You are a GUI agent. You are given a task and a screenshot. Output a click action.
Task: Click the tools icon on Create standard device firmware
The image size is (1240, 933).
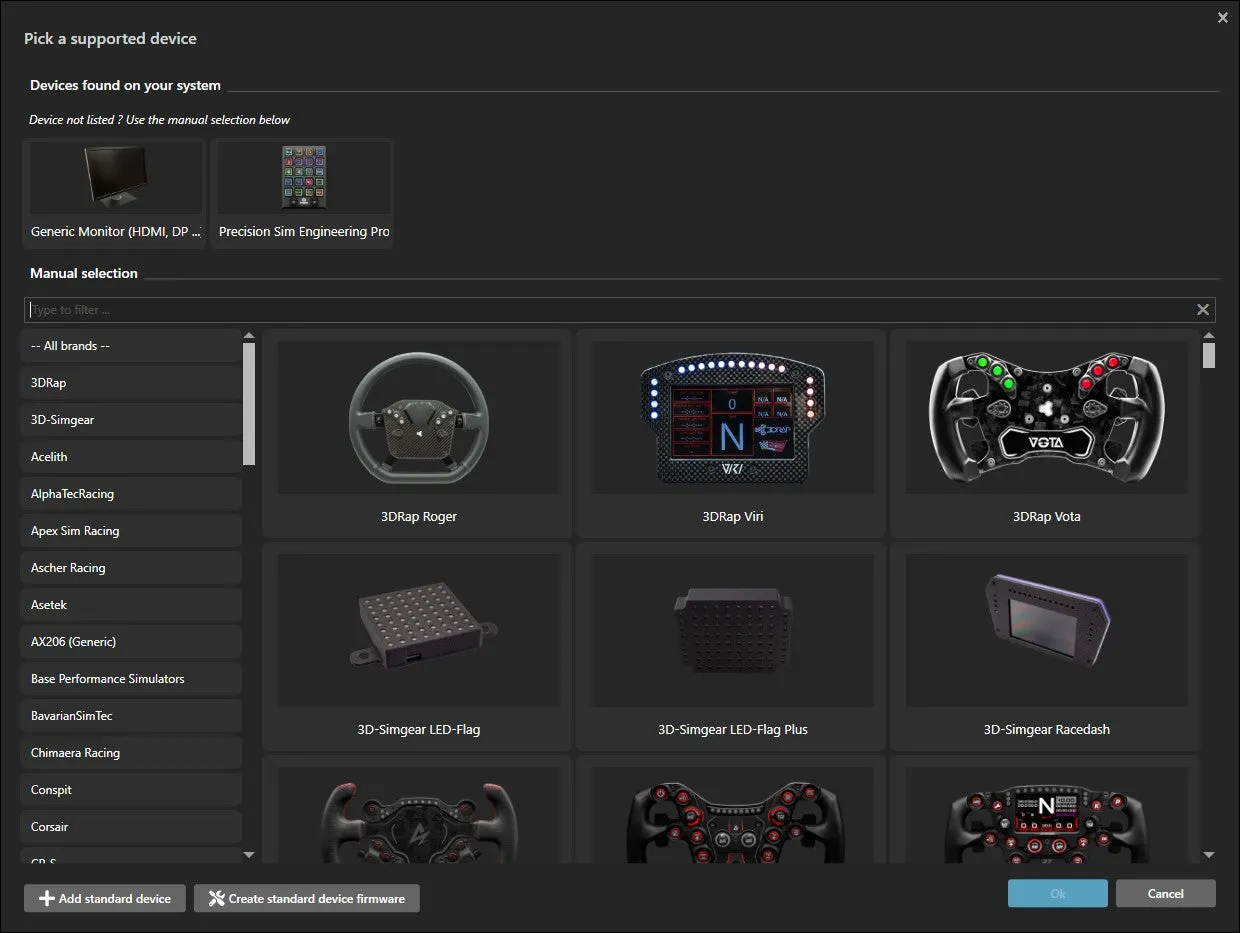coord(216,898)
